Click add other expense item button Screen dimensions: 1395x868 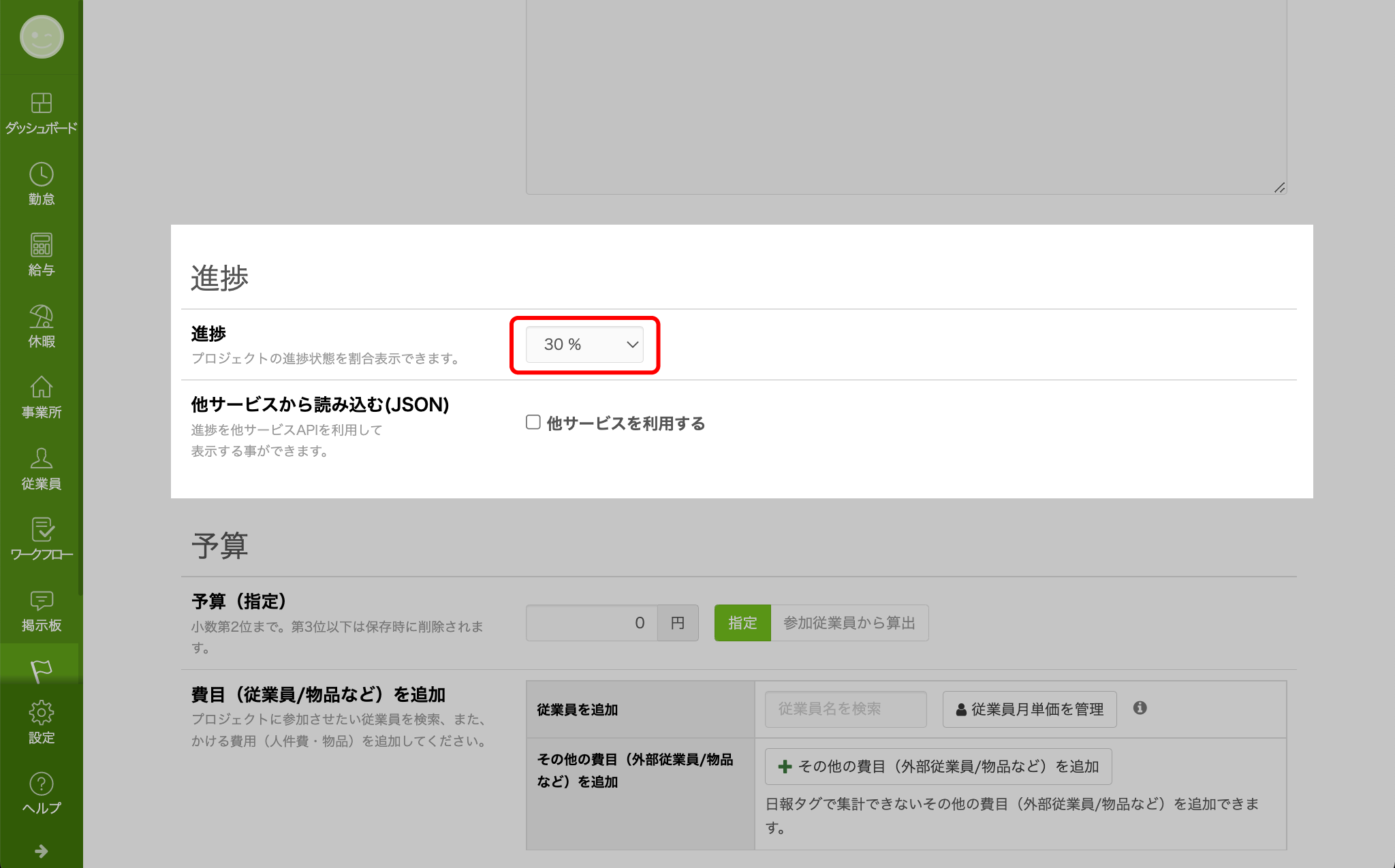click(938, 767)
